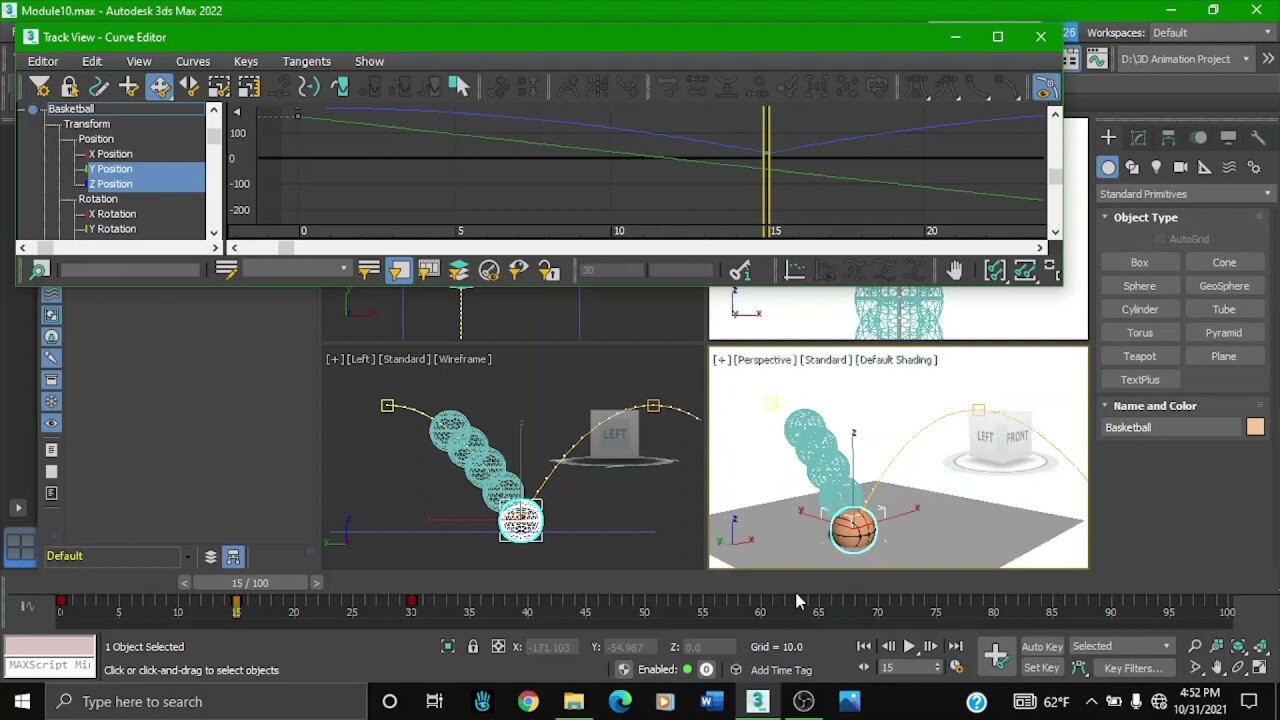Open the Curves menu in Curve Editor
The height and width of the screenshot is (720, 1280).
point(193,61)
